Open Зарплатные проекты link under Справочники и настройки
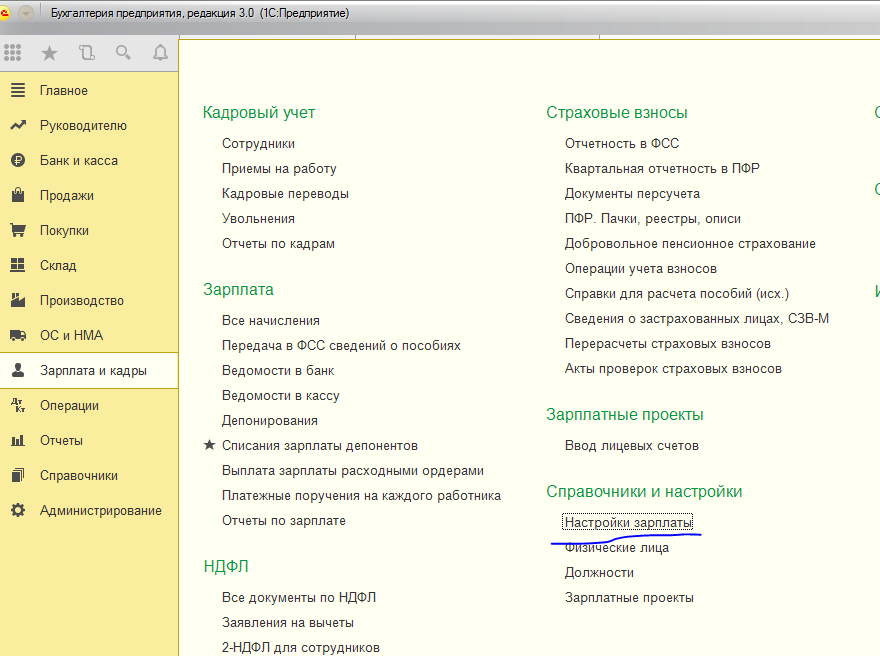 [629, 598]
